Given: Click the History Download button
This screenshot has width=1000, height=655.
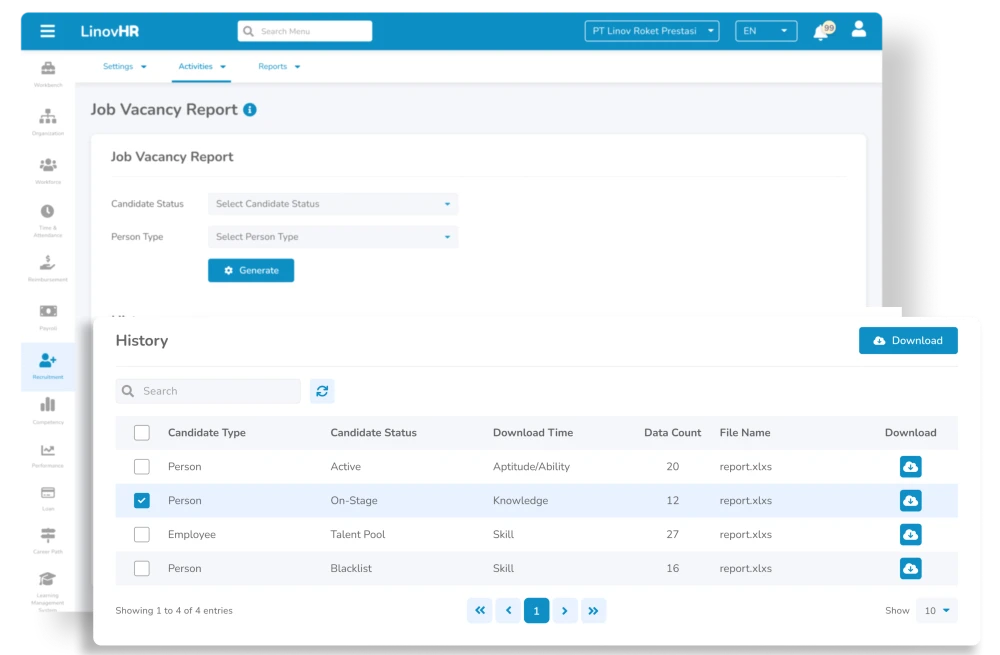Looking at the screenshot, I should [x=908, y=341].
